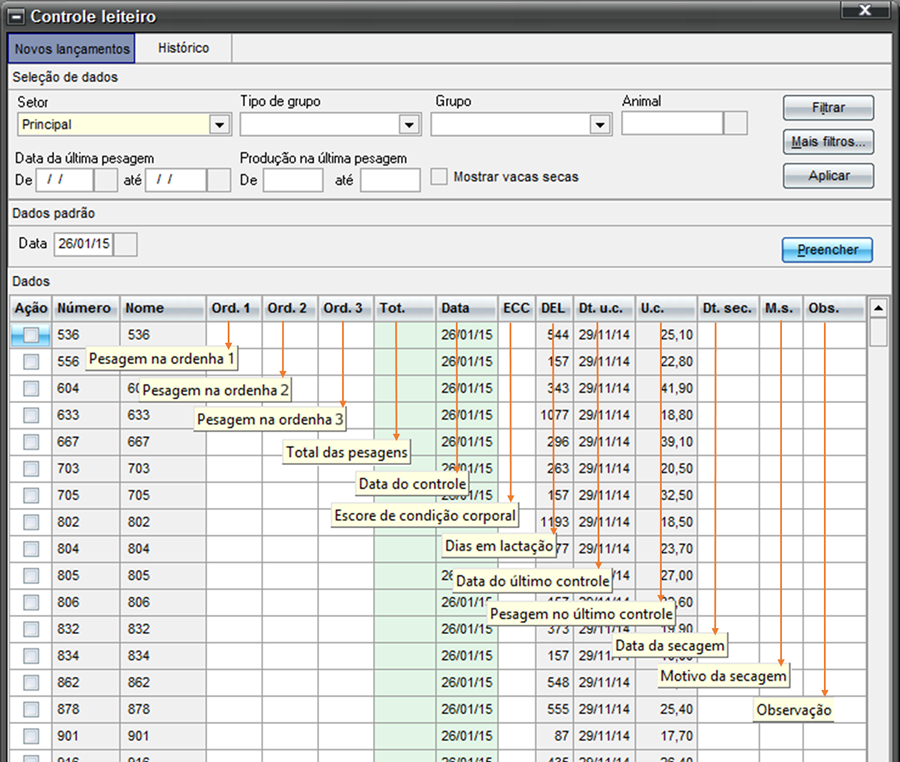Close the Controle leiteiro window
Screen dimensions: 900x762
[865, 10]
